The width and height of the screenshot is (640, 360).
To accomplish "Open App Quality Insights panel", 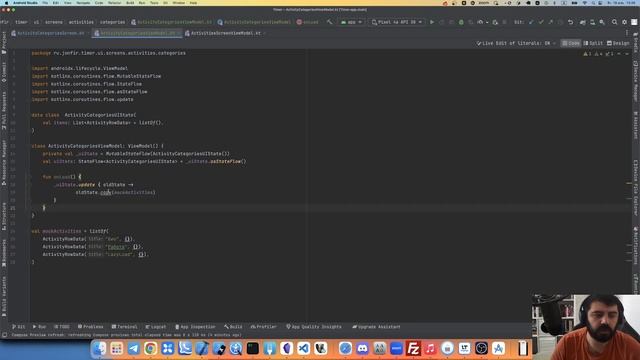I will tap(314, 327).
